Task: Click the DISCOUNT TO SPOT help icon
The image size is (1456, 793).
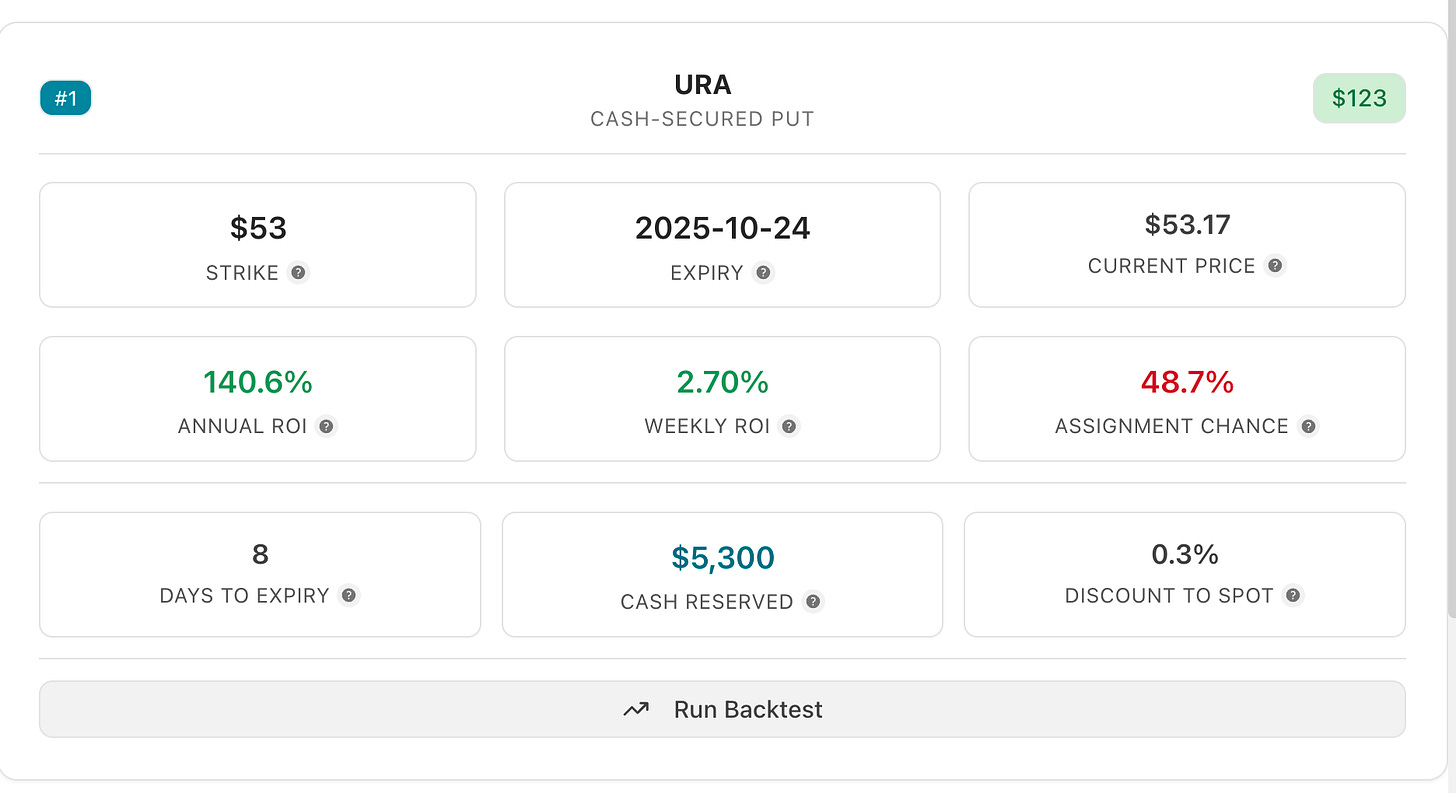Action: pyautogui.click(x=1293, y=596)
